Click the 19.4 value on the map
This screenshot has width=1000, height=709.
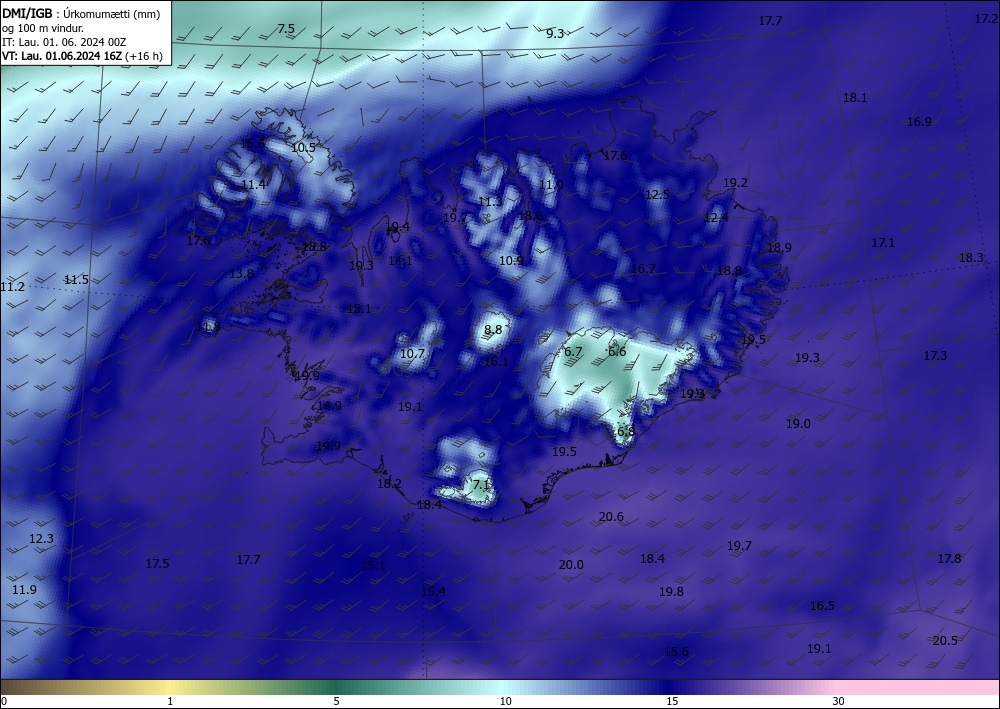point(398,227)
